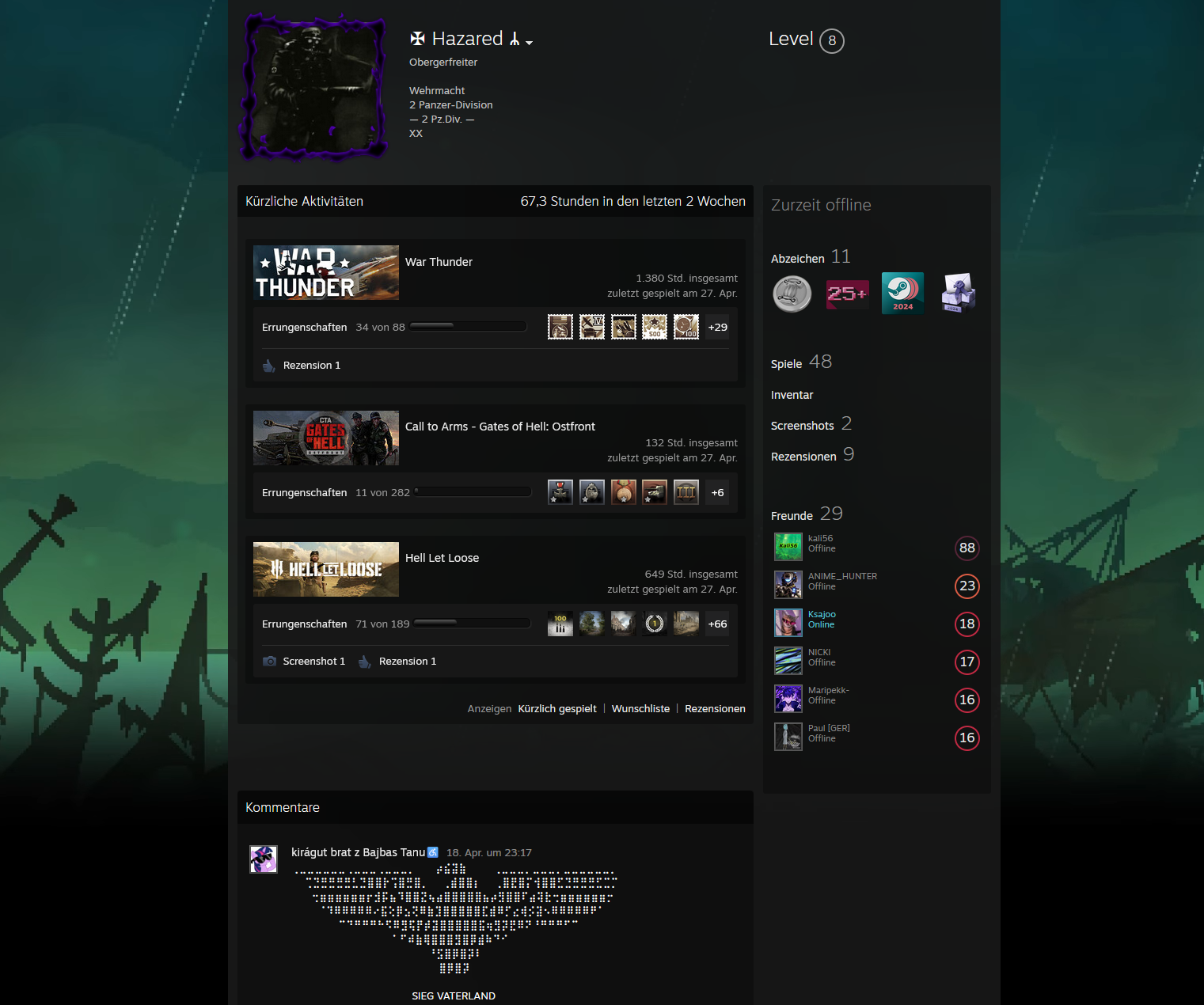Expand the Hazared name history dropdown arrow
Screen dimensions: 1204x1005
pos(529,43)
